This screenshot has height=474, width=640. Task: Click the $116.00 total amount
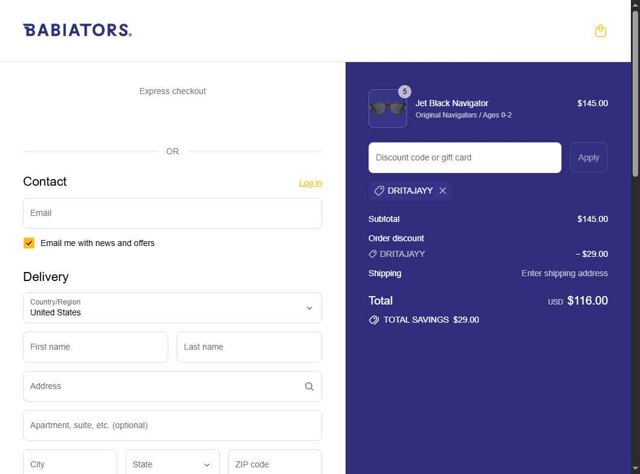tap(587, 301)
